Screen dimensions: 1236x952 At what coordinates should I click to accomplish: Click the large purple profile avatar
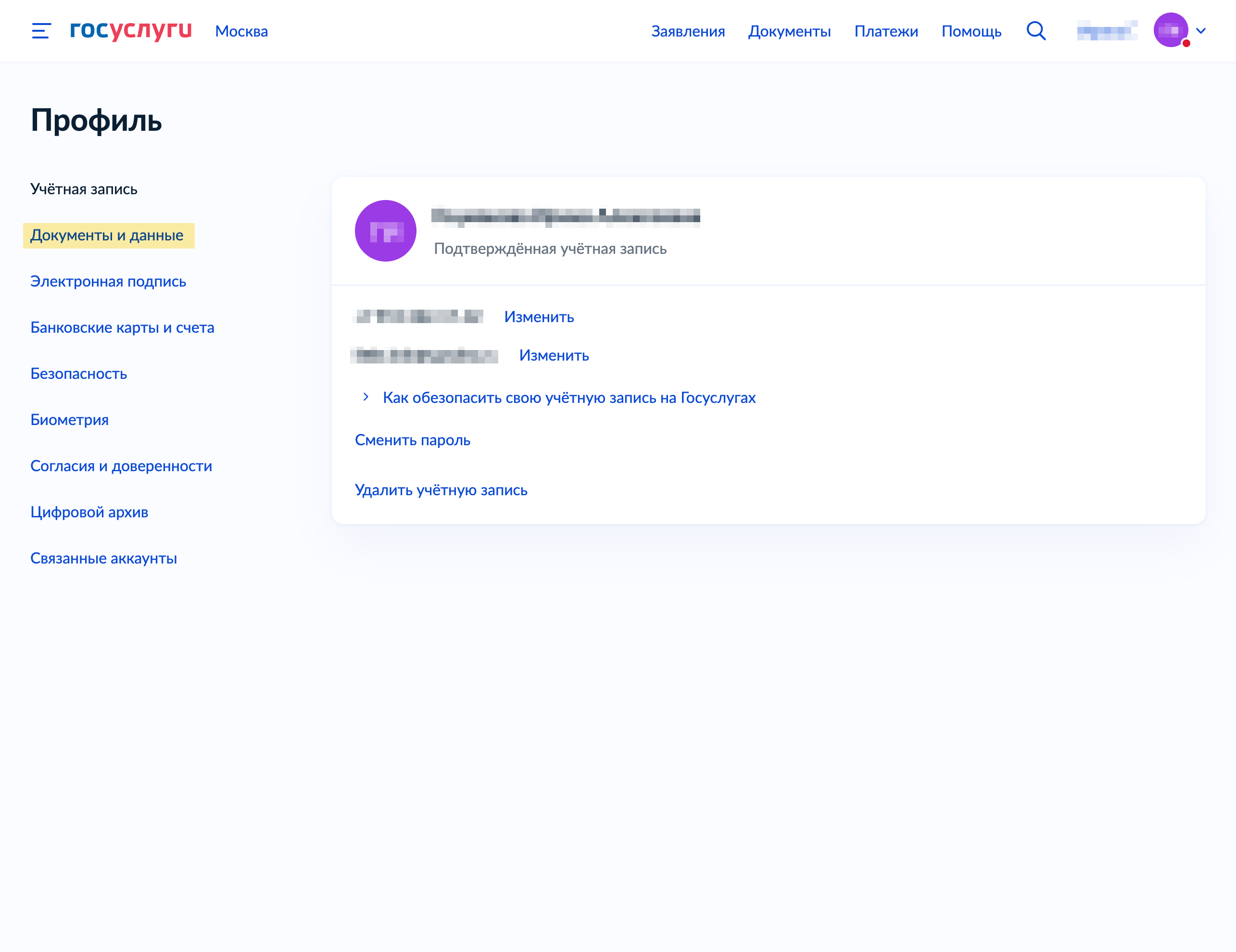[x=385, y=231]
